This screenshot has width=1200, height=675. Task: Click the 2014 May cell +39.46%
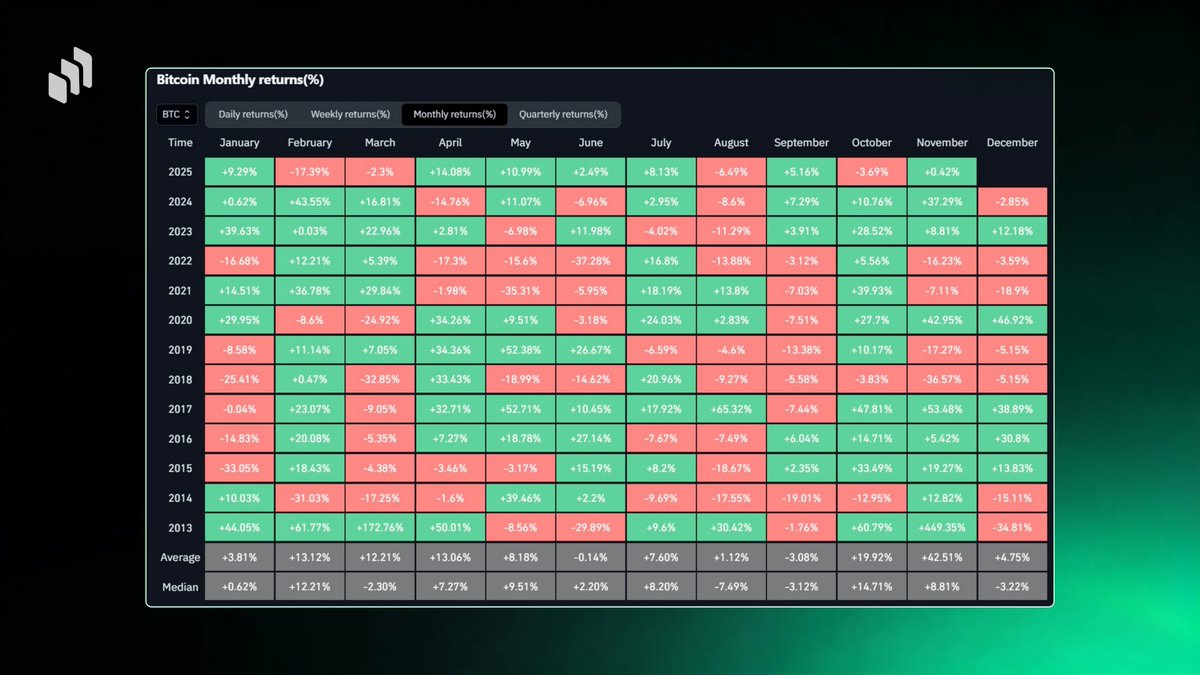(521, 497)
